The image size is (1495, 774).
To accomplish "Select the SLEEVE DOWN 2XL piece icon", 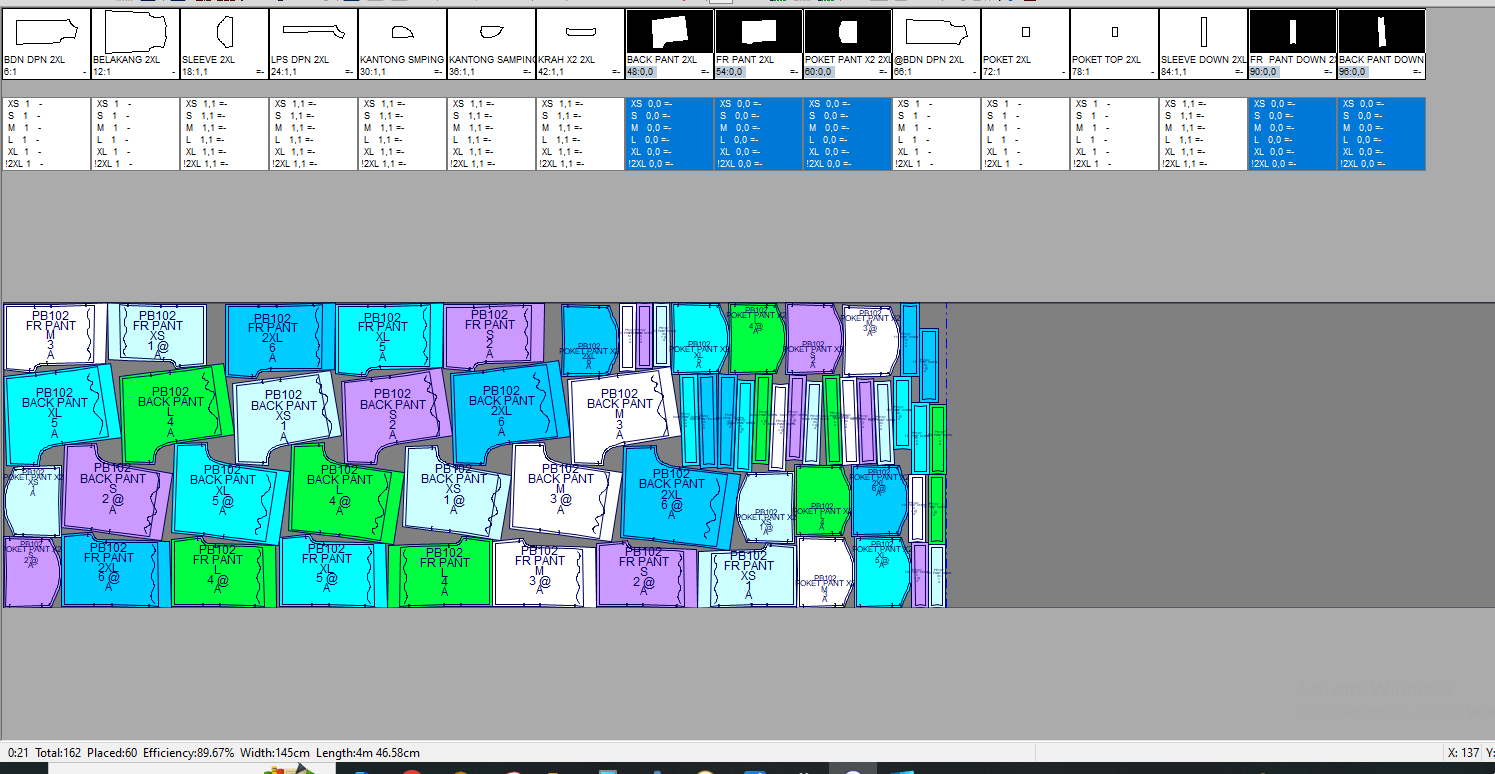I will pos(1203,34).
